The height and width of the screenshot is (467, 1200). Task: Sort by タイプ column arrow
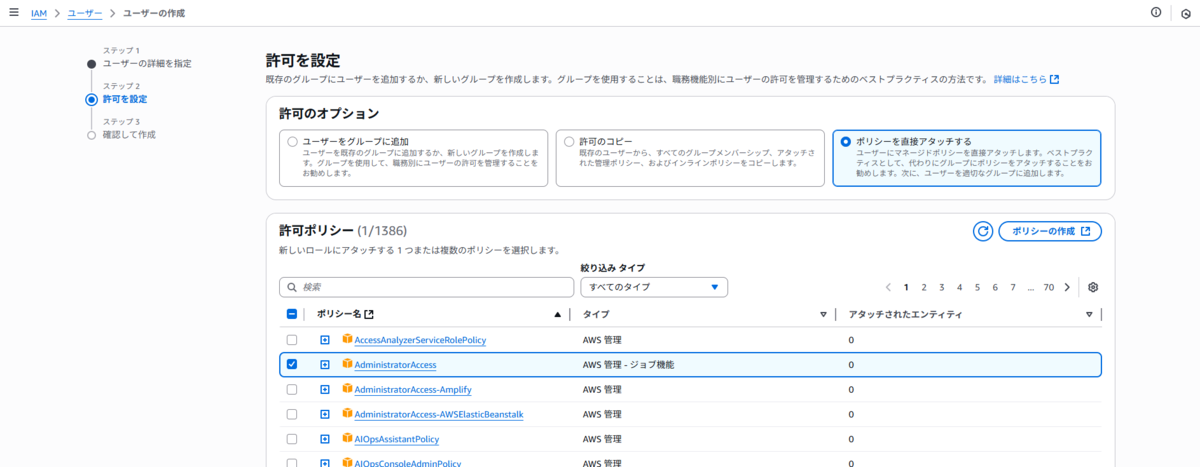click(823, 314)
